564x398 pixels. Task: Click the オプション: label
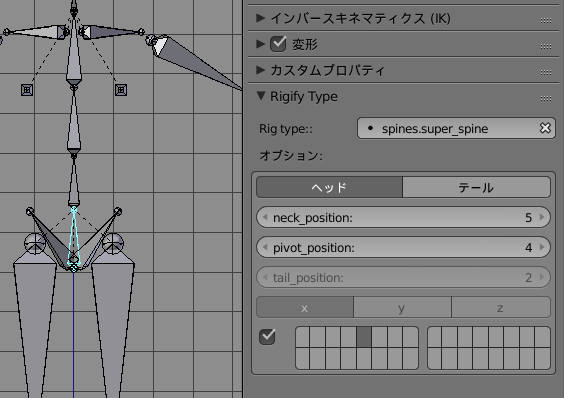click(291, 155)
